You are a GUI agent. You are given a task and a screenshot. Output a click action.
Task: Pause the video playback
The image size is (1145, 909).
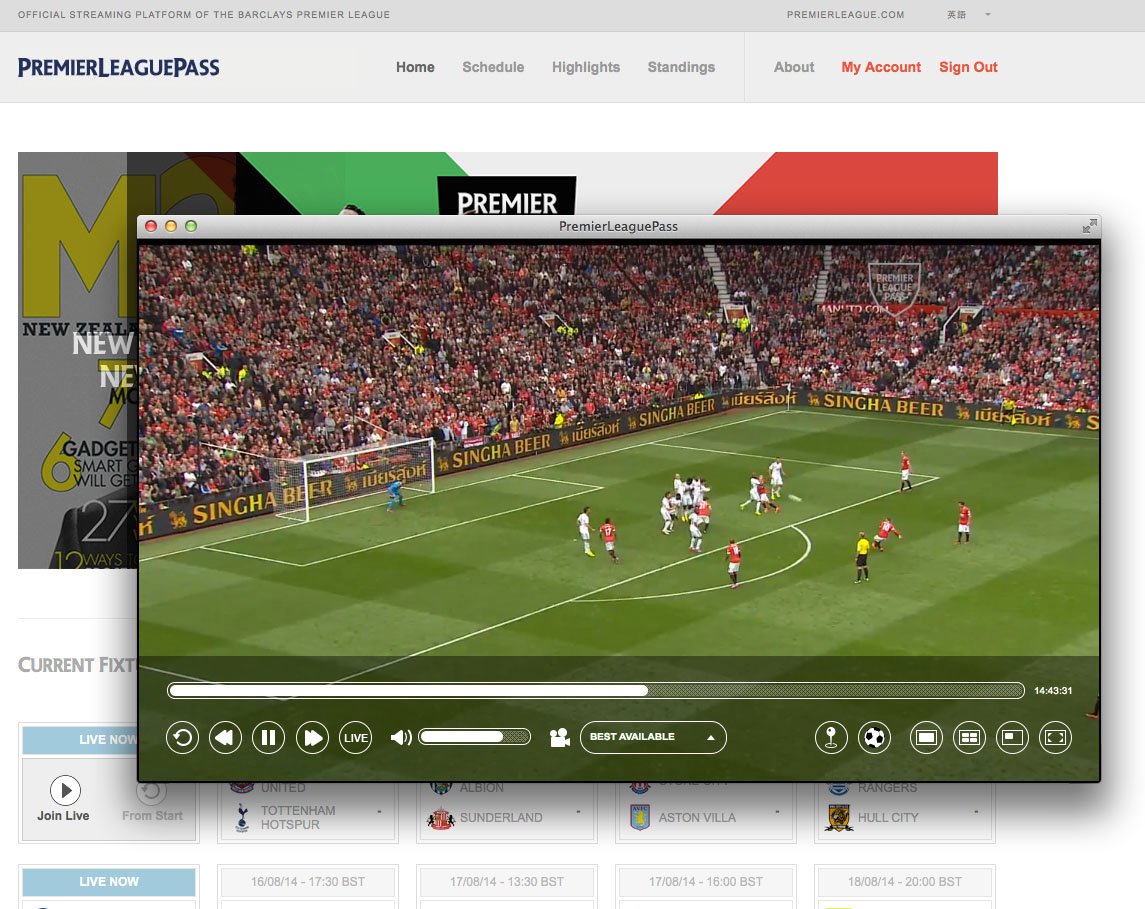point(269,737)
